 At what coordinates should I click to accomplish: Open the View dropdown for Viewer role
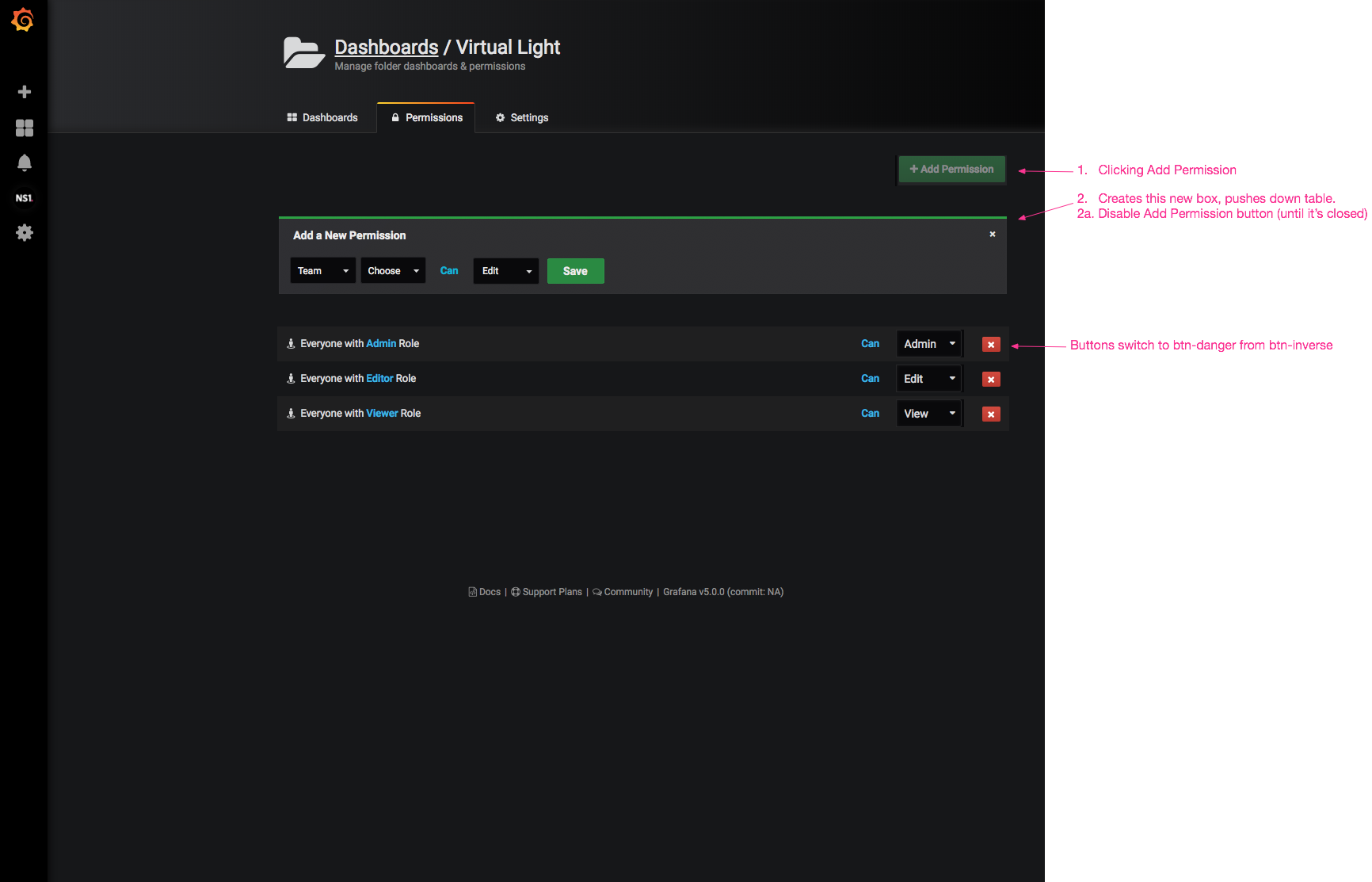927,413
